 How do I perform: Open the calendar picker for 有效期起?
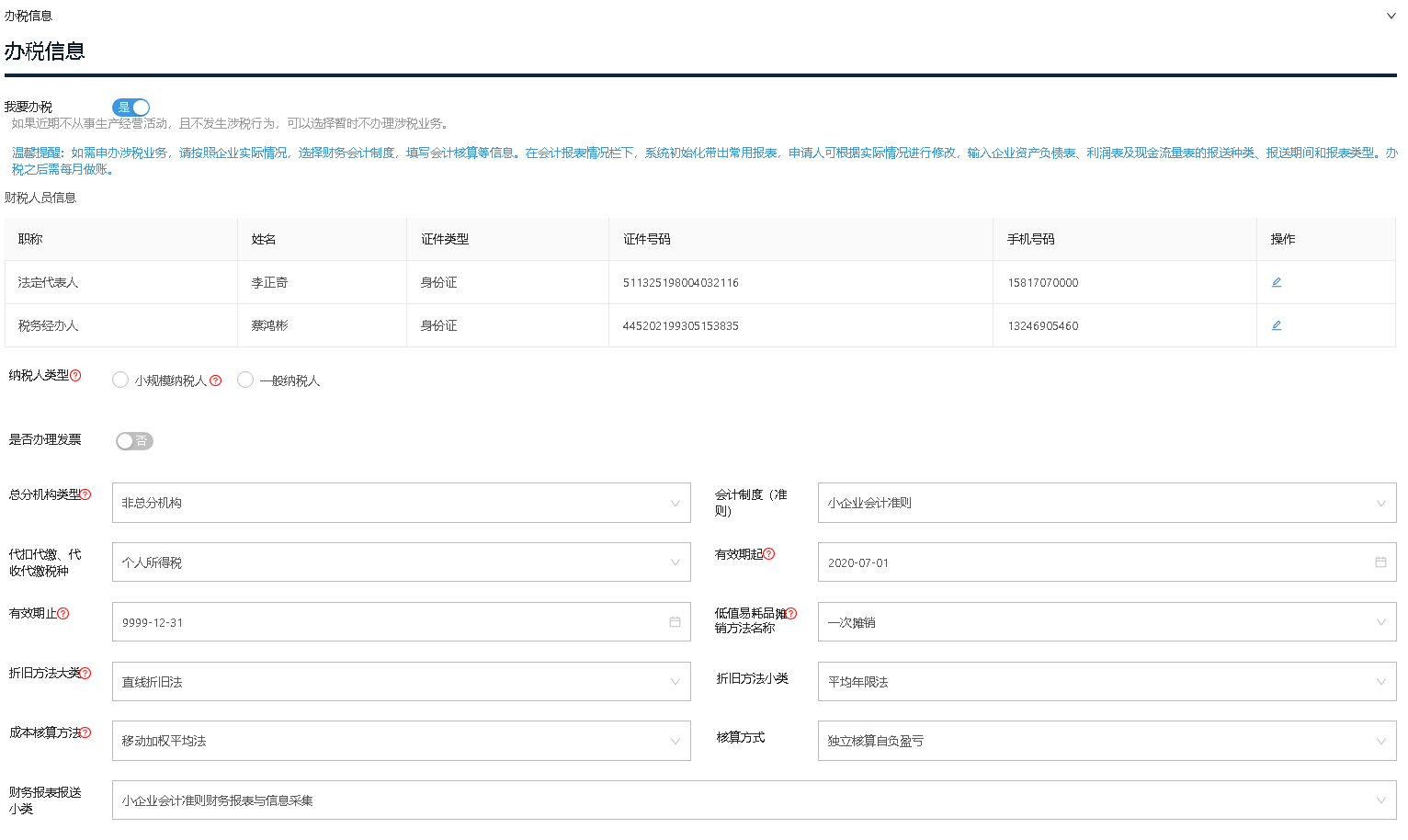pyautogui.click(x=1380, y=562)
